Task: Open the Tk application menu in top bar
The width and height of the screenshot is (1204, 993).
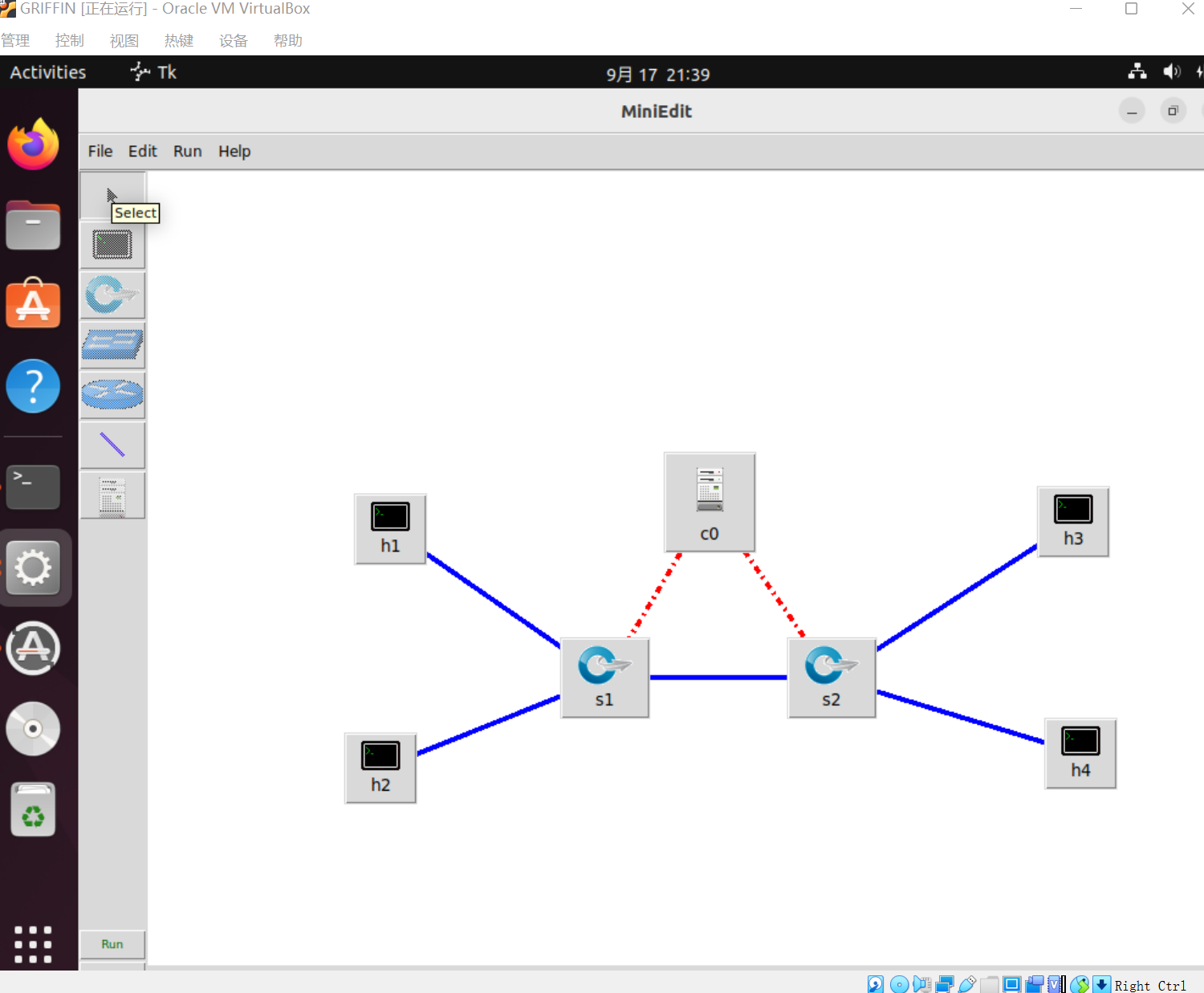Action: point(153,72)
